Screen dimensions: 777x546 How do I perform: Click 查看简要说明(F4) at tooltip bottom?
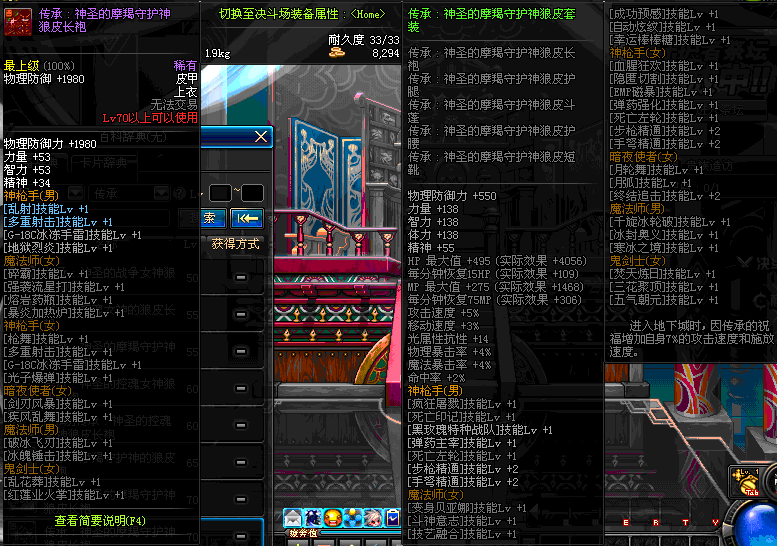tap(100, 521)
